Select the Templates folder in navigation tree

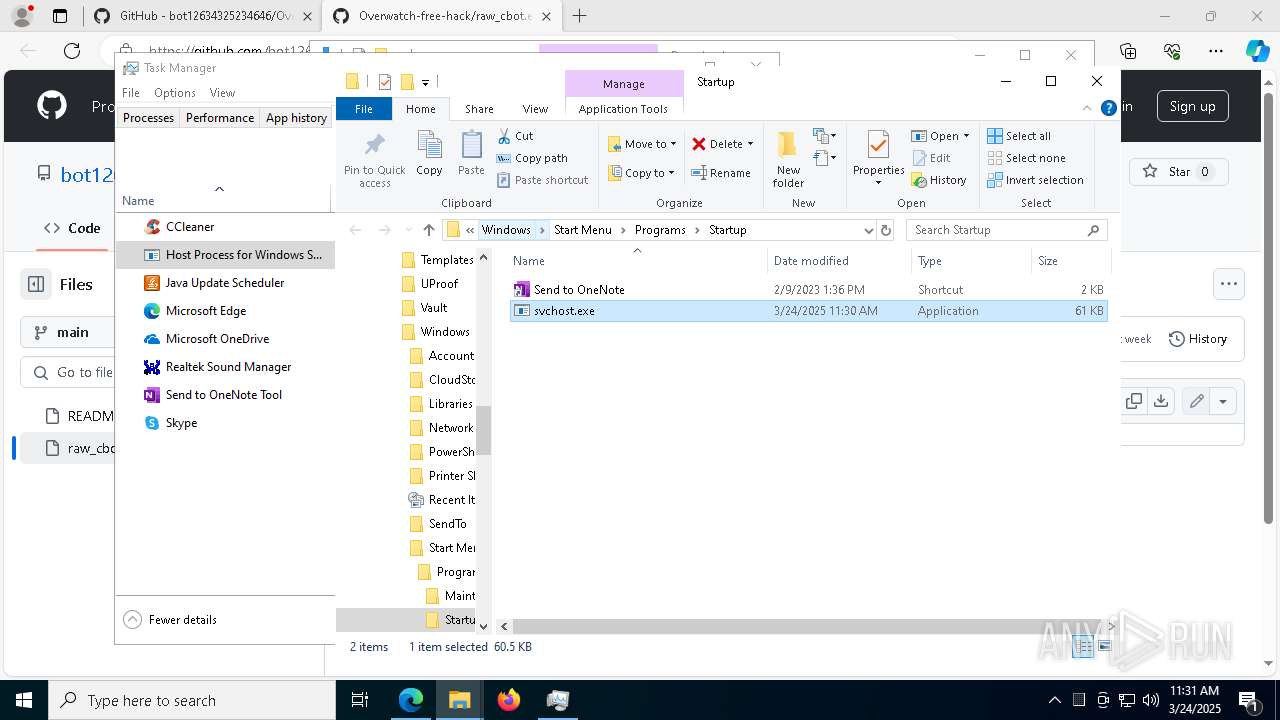pos(438,260)
